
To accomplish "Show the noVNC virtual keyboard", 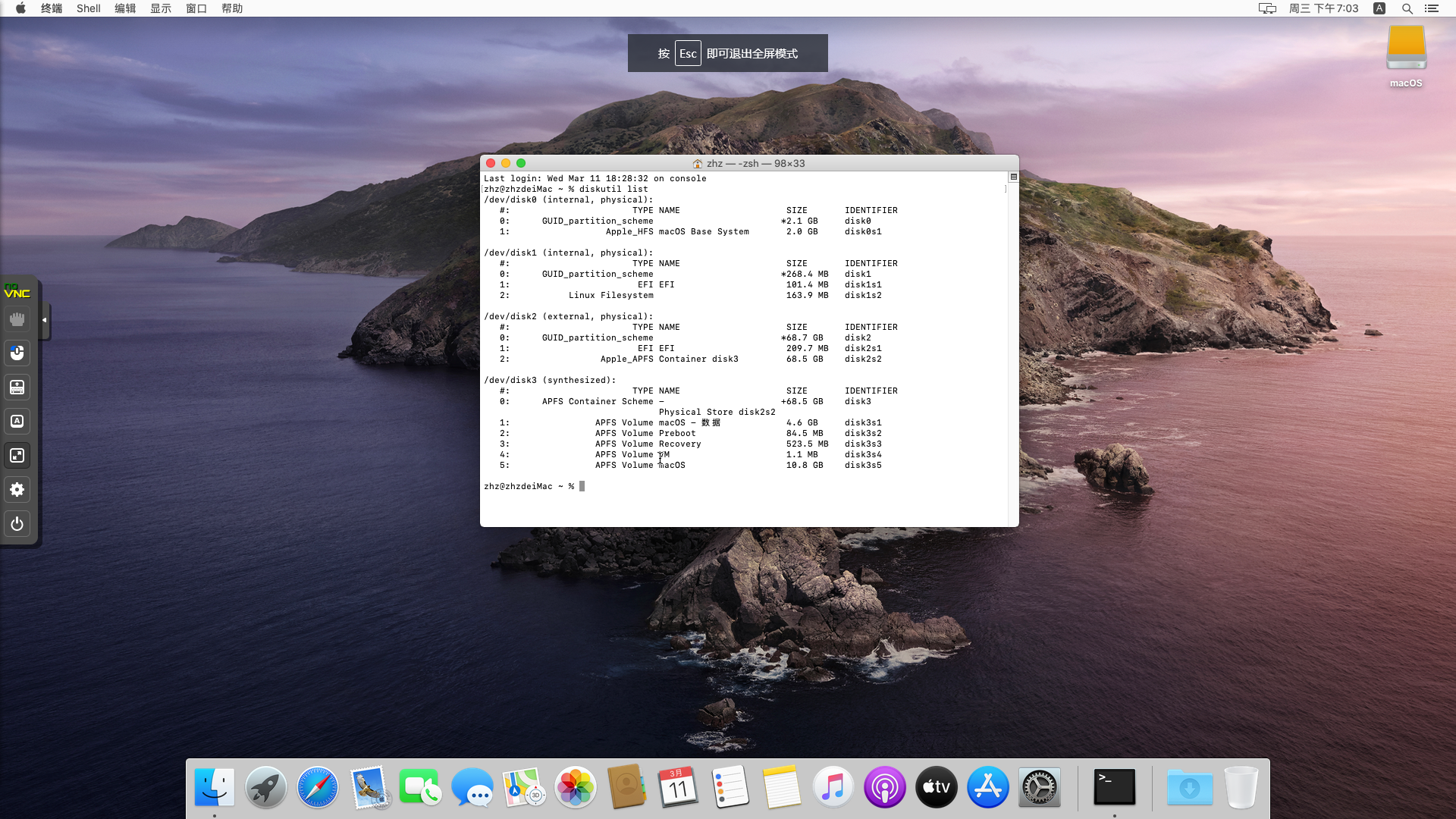I will point(17,388).
